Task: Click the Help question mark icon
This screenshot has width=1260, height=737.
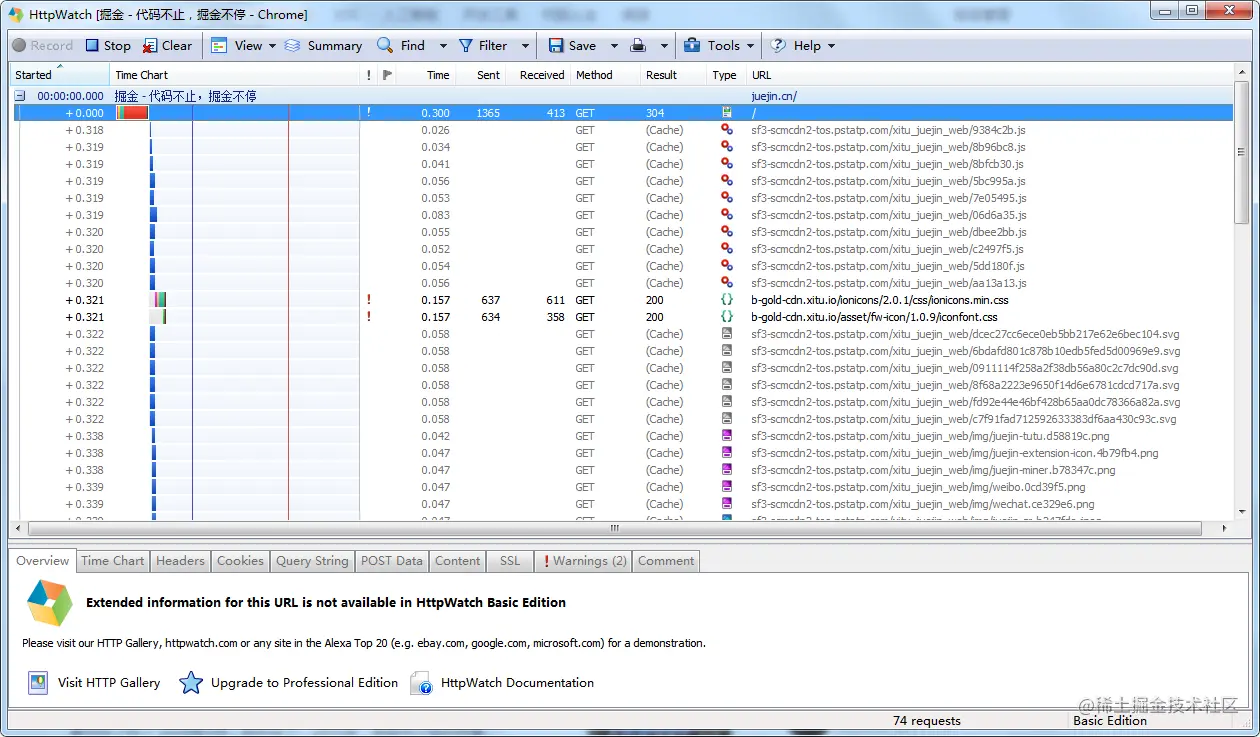Action: (779, 45)
